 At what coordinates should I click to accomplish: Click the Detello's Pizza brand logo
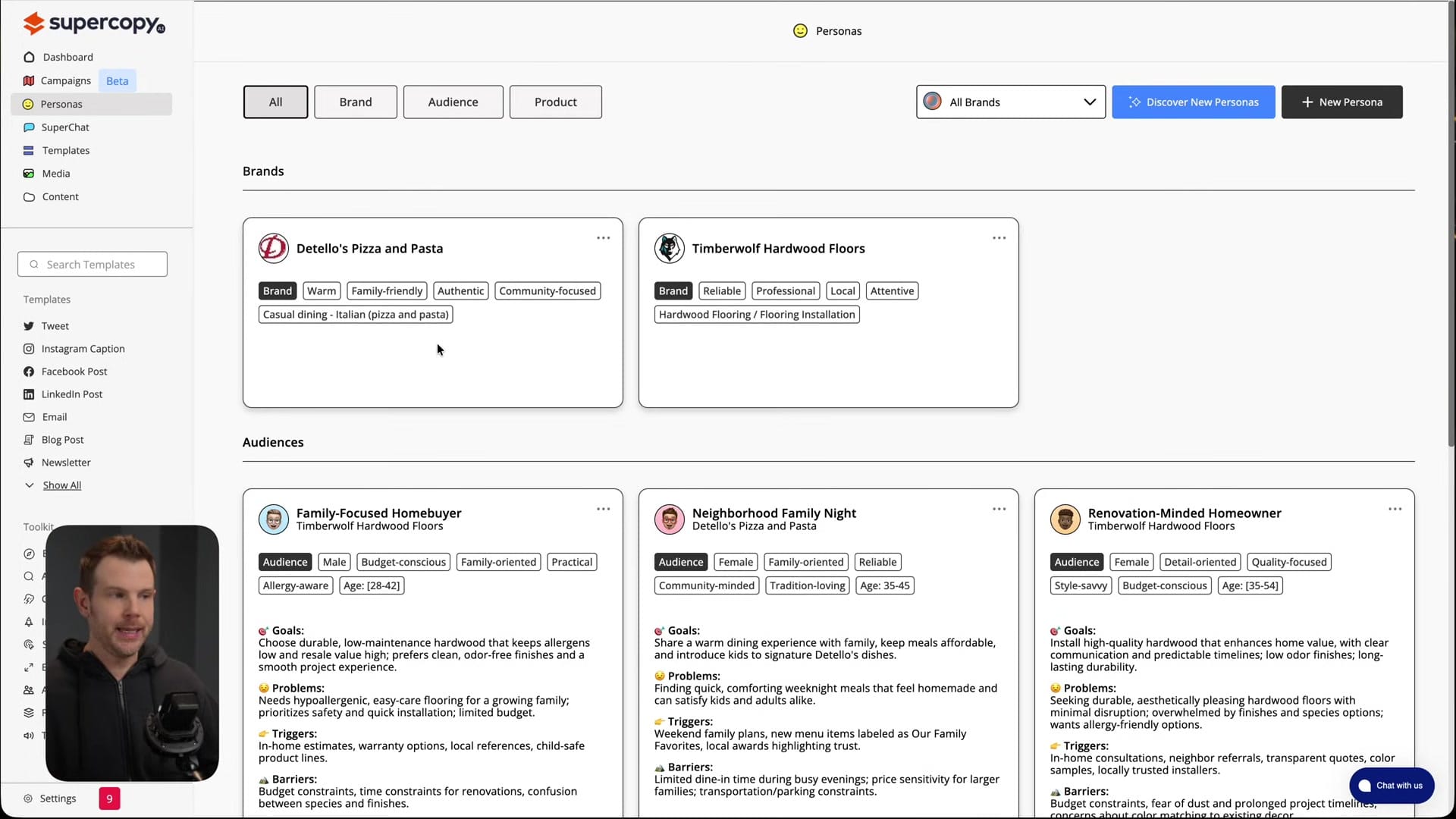coord(273,248)
